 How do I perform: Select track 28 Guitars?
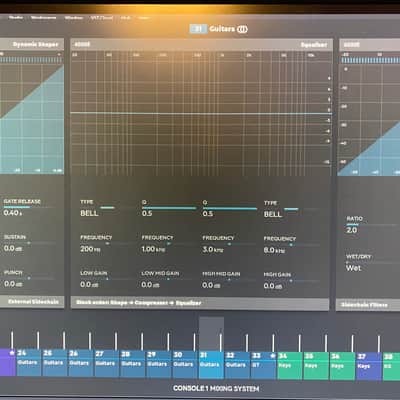[x=132, y=364]
